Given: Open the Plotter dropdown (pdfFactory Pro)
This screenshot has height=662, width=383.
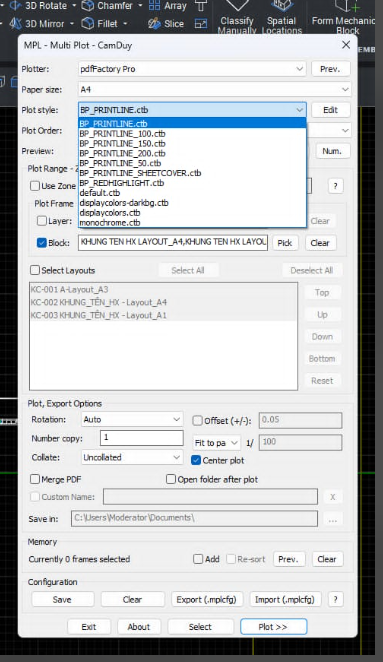Looking at the screenshot, I should (192, 69).
